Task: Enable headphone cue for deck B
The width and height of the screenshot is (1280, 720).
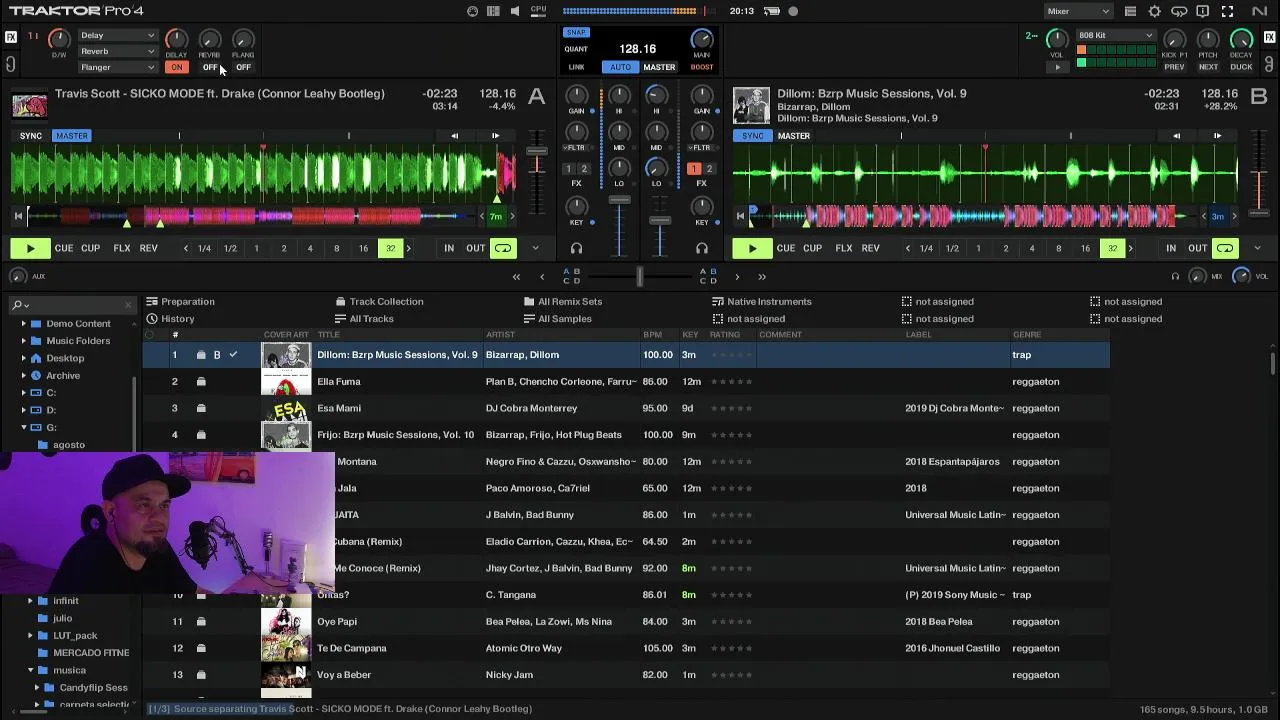Action: tap(702, 248)
